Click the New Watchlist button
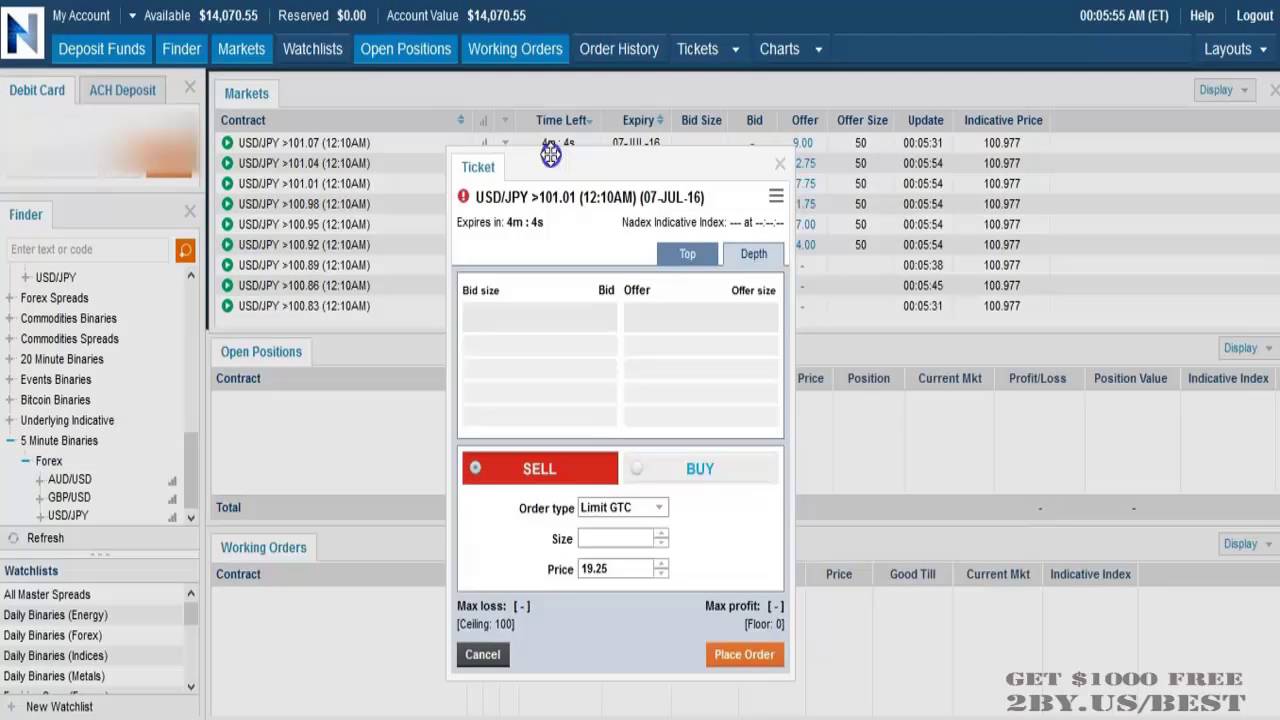Screen dimensions: 1280x720 [x=59, y=707]
